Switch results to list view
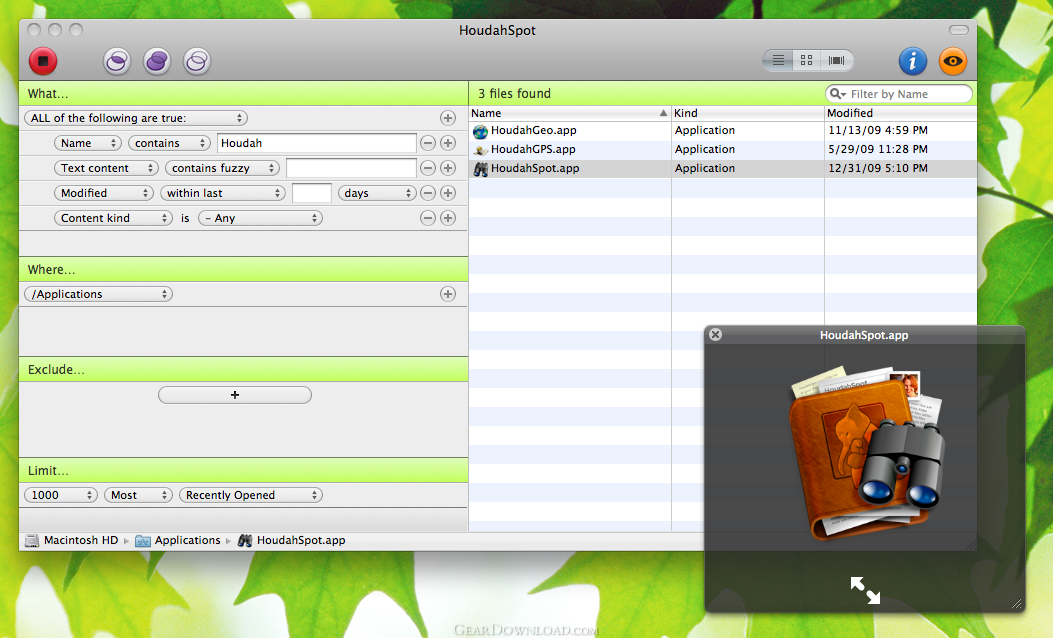 coord(778,60)
